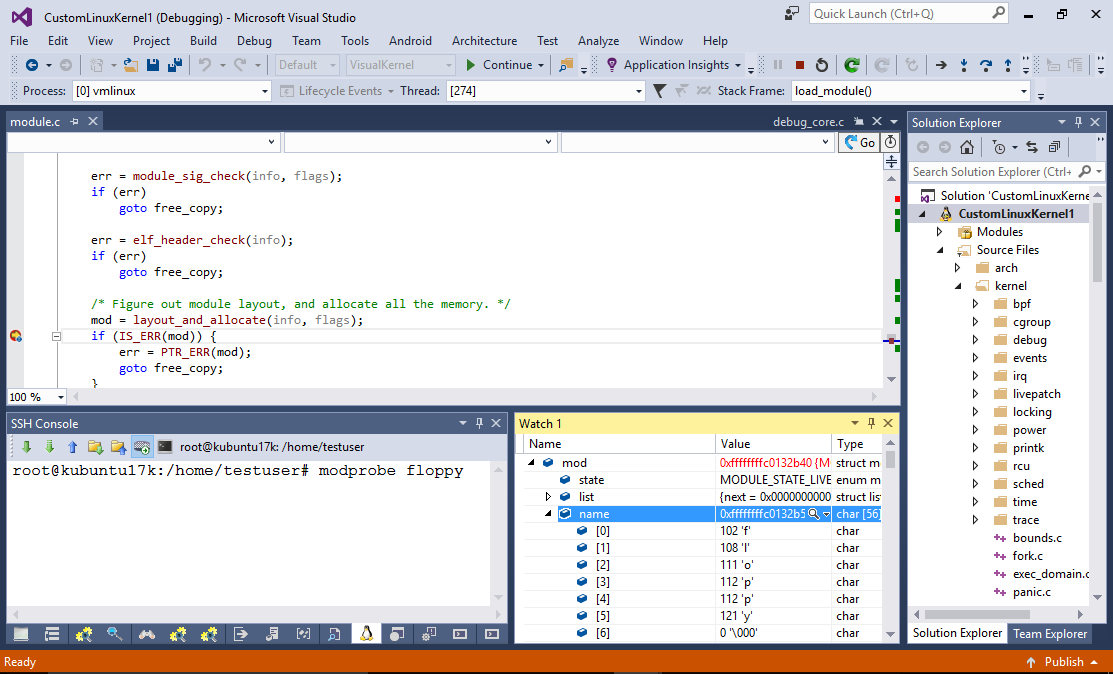Toggle the highlighted network icon in SSH Console toolbar
Image resolution: width=1113 pixels, height=674 pixels.
142,447
